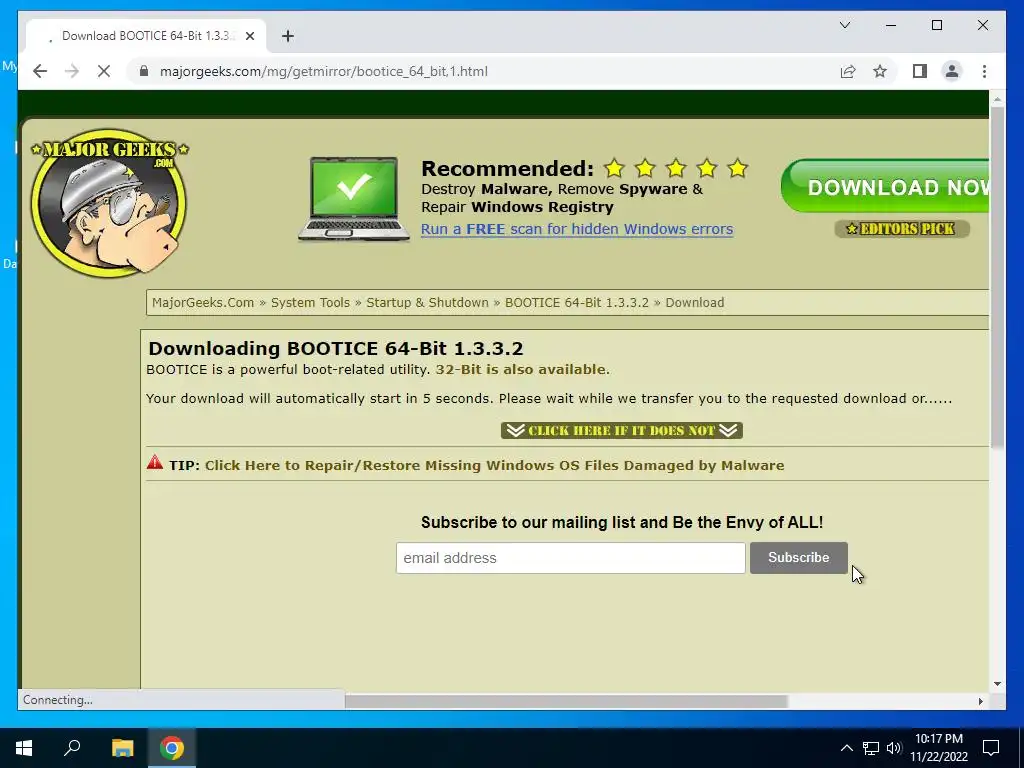The height and width of the screenshot is (768, 1024).
Task: Minimize the Chrome window
Action: pyautogui.click(x=891, y=25)
